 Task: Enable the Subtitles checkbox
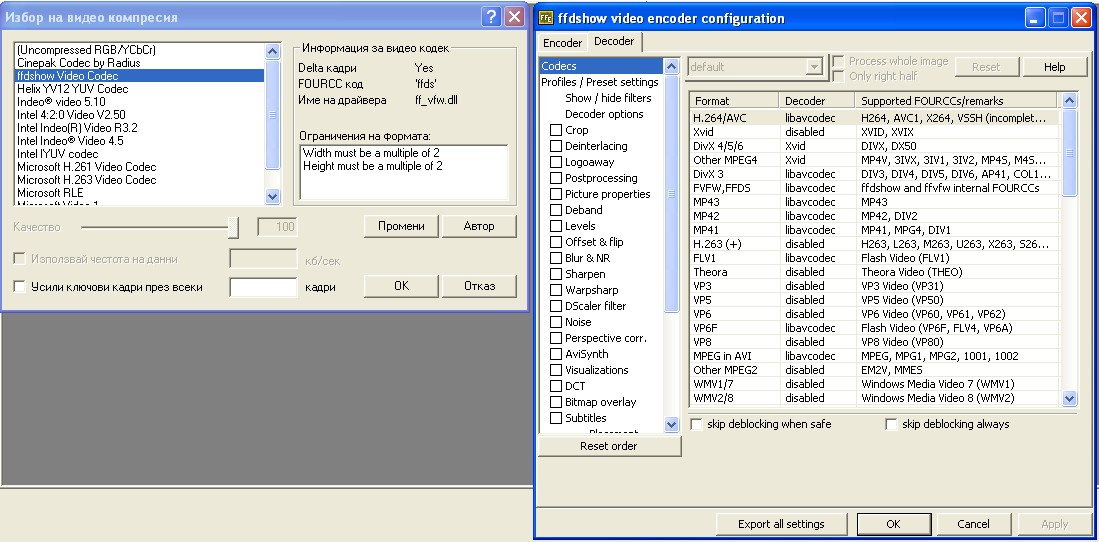[556, 418]
